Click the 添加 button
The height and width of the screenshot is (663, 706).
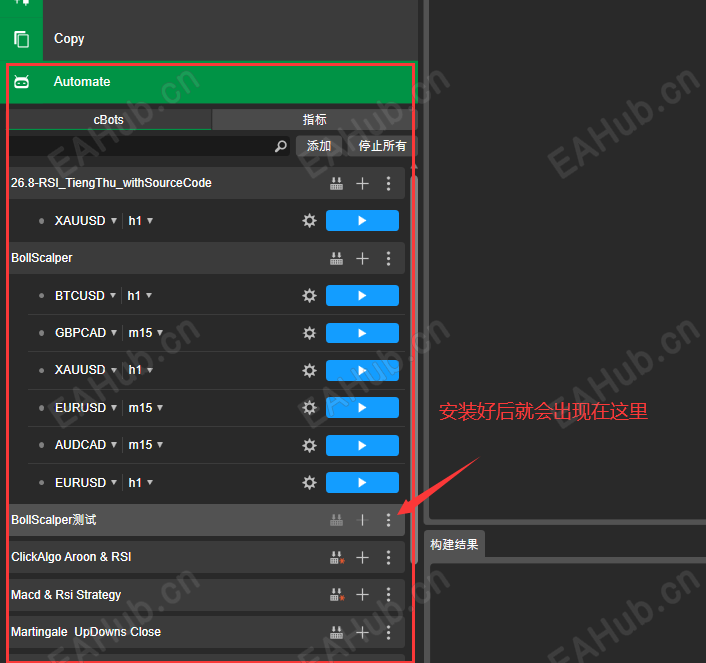pyautogui.click(x=319, y=146)
